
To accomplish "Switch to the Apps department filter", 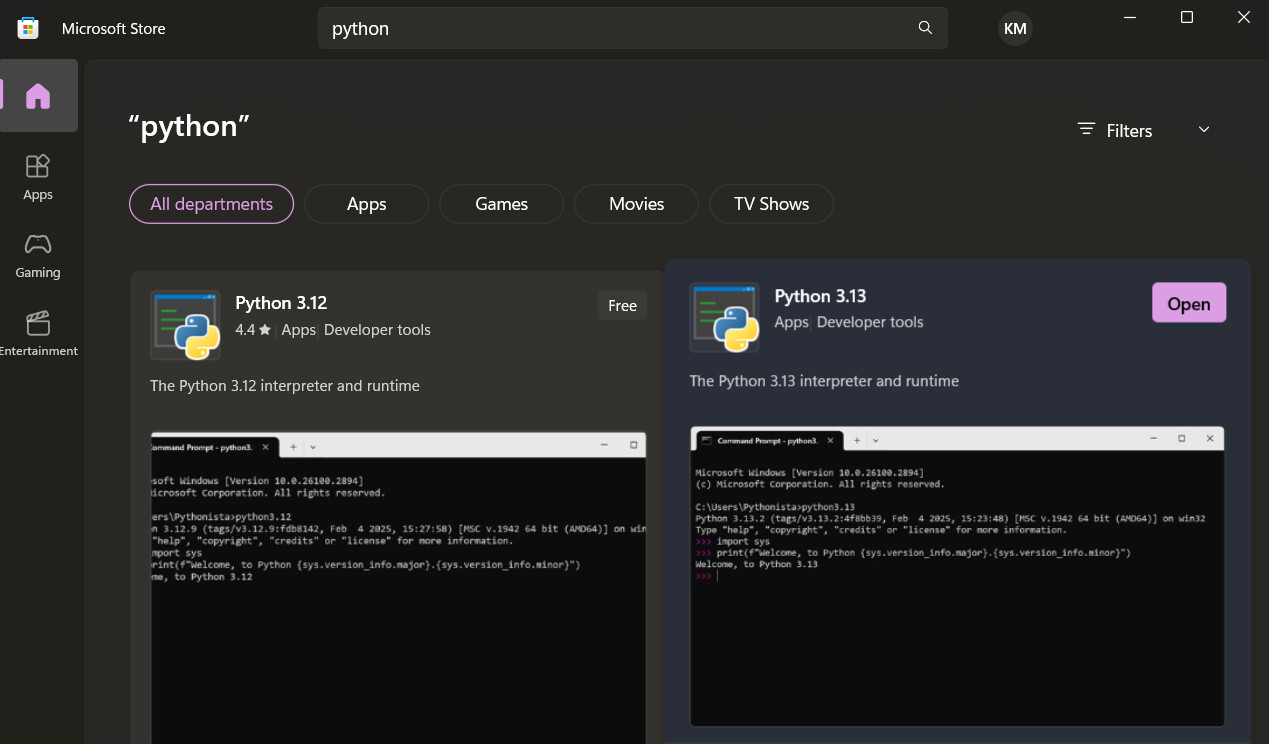I will (366, 204).
